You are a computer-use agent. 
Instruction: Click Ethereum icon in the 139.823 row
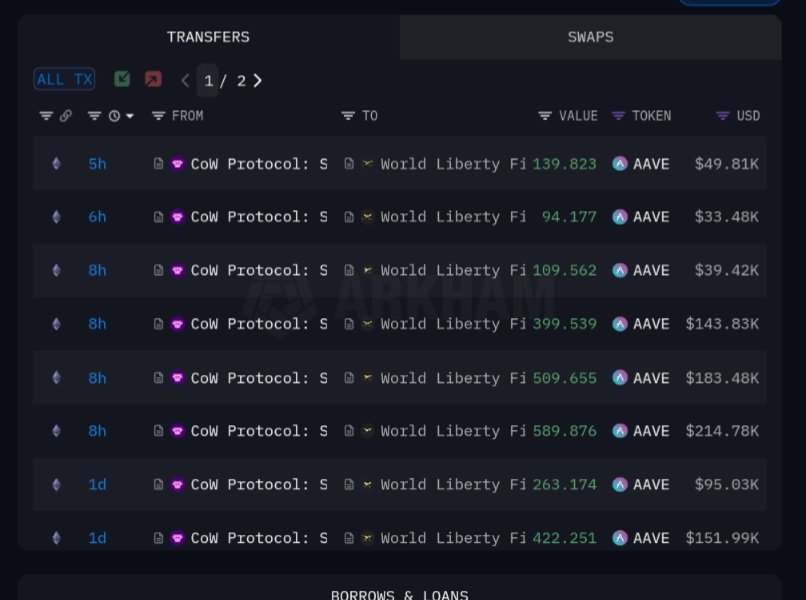click(x=57, y=164)
